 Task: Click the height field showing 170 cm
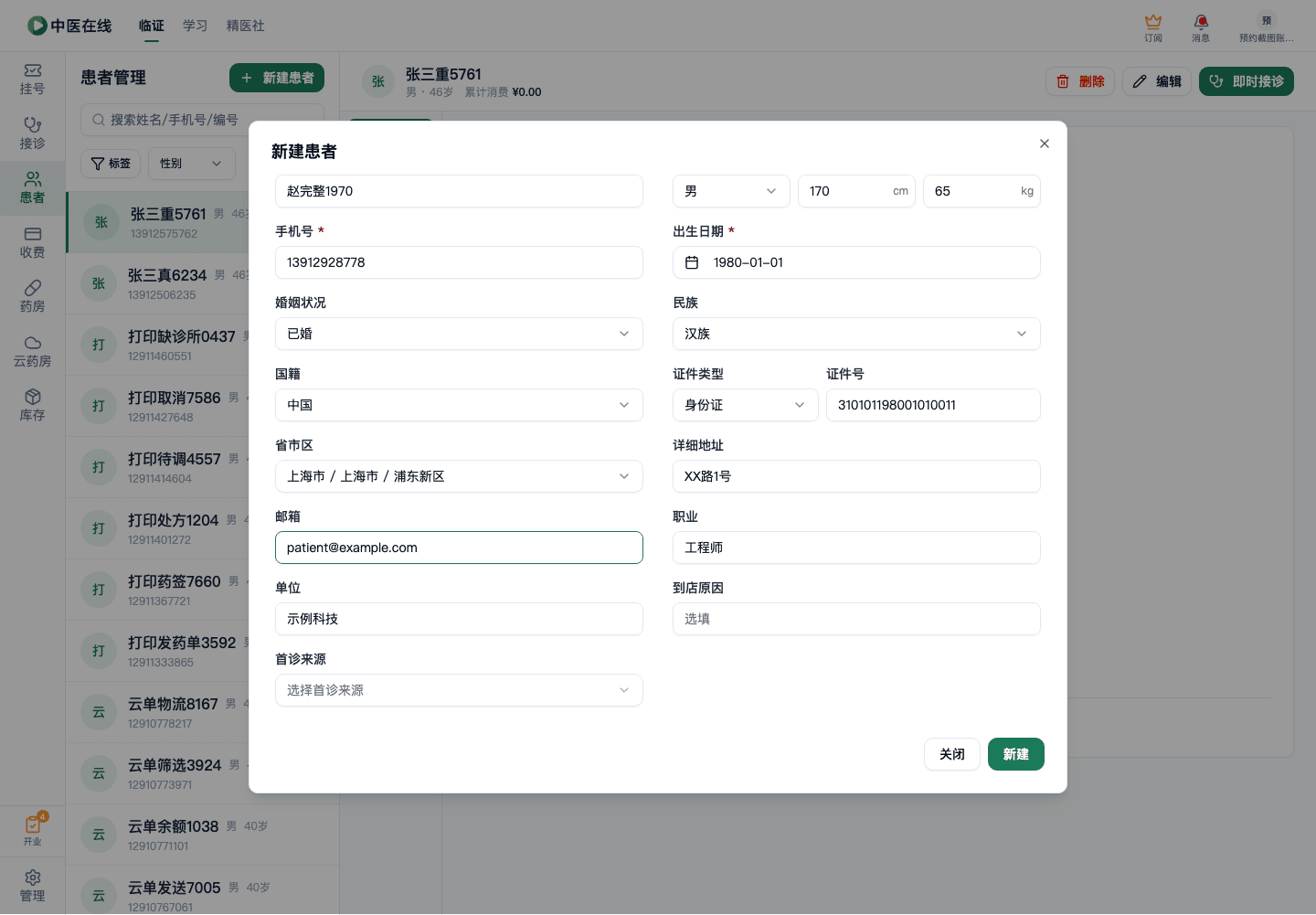tap(856, 191)
